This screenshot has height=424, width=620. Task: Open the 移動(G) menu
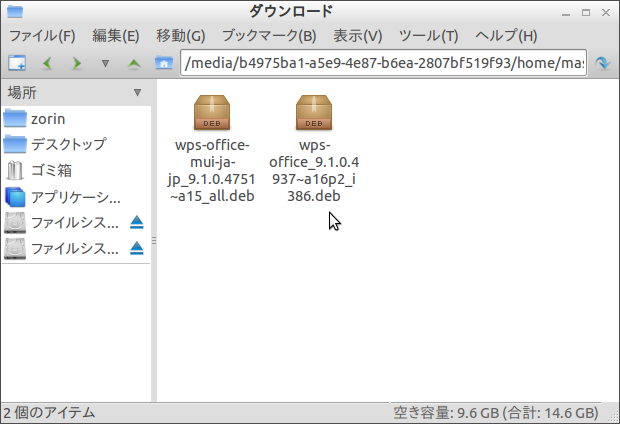click(x=181, y=36)
